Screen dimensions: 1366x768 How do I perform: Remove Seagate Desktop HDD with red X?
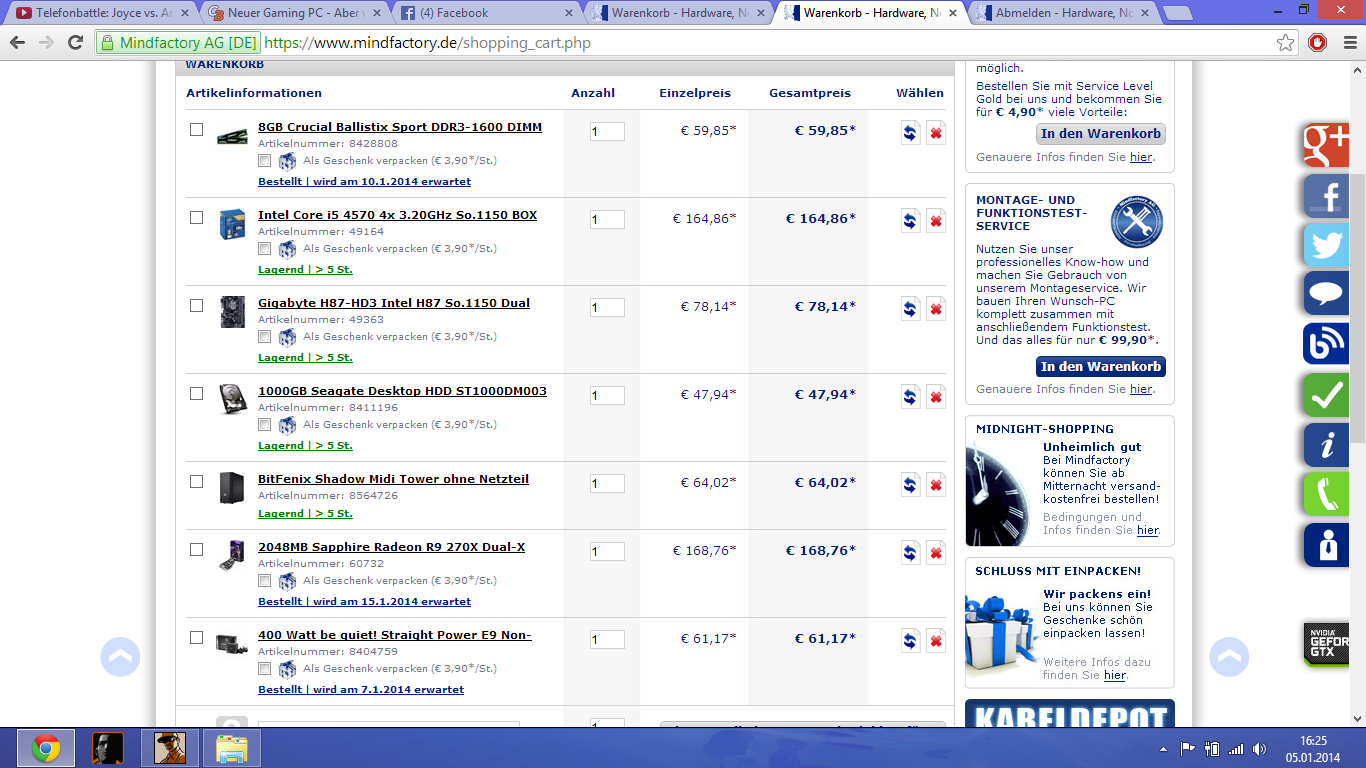point(936,397)
